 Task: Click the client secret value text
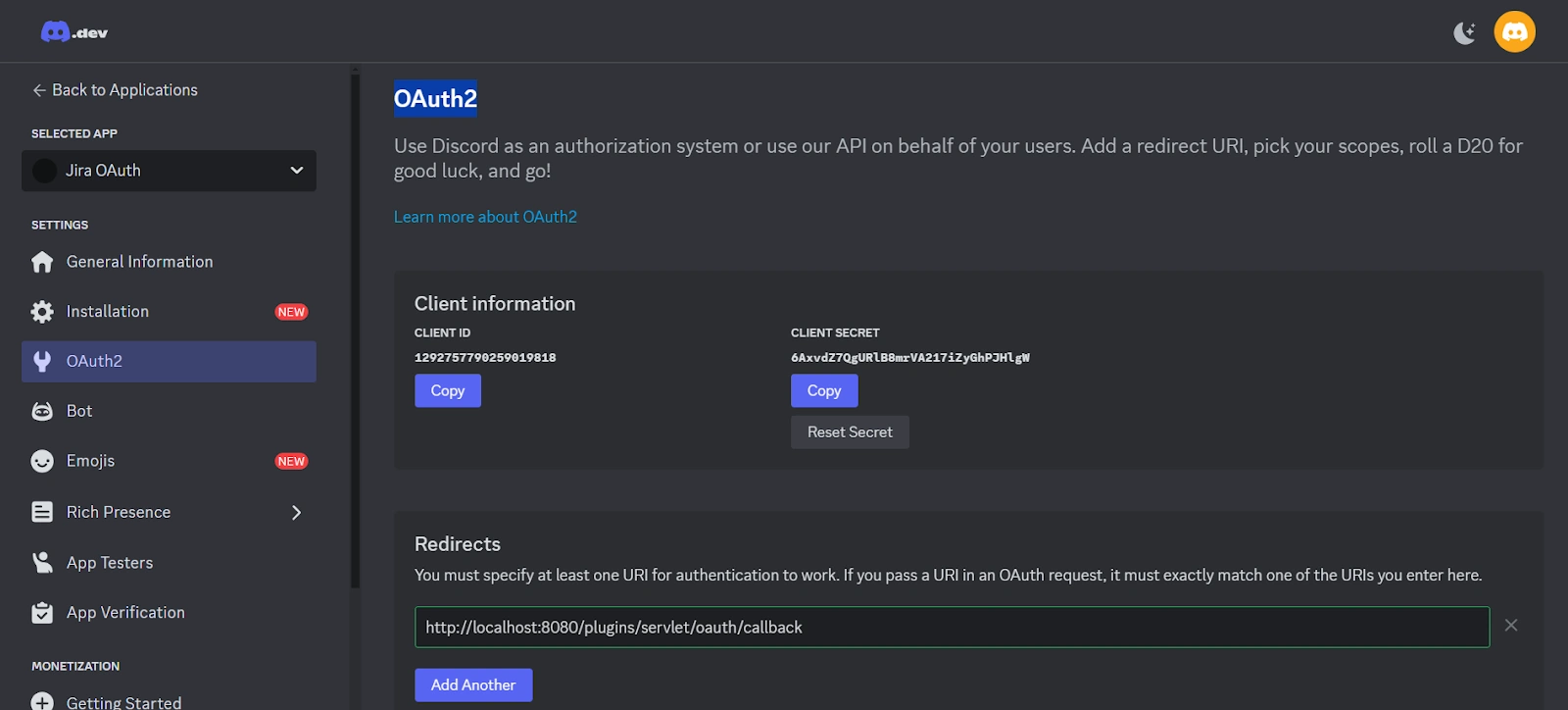coord(910,358)
